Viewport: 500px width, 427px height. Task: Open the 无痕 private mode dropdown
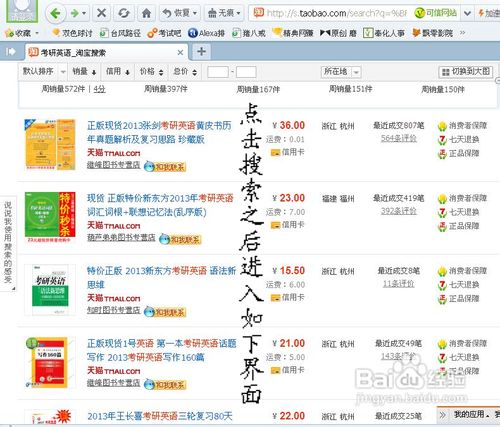click(x=224, y=13)
